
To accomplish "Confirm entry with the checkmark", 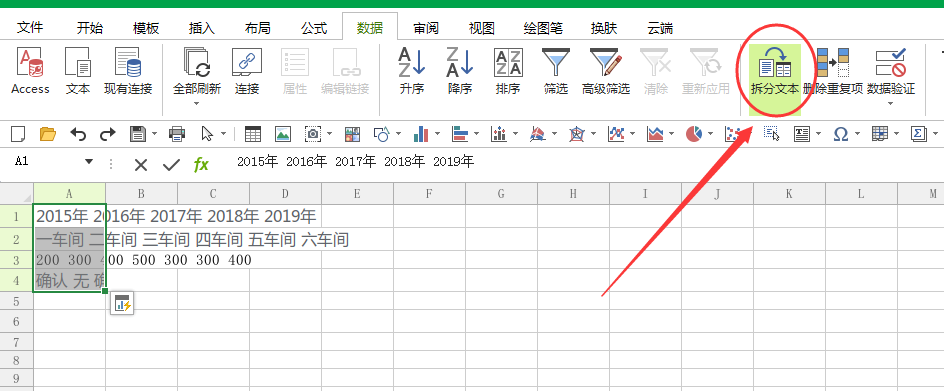I will tap(172, 164).
